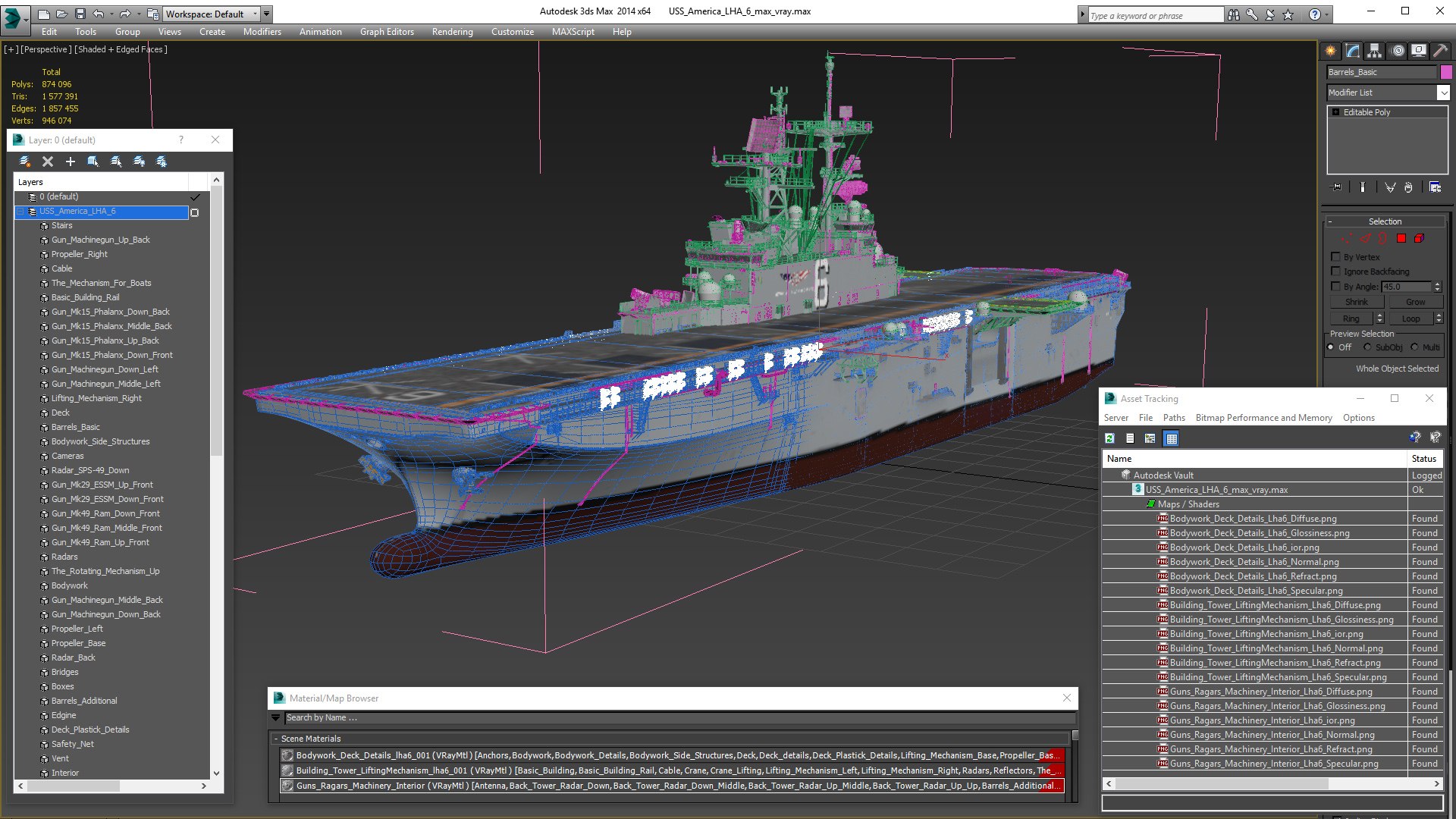Click the Loop selection button
This screenshot has height=819, width=1456.
point(1410,318)
